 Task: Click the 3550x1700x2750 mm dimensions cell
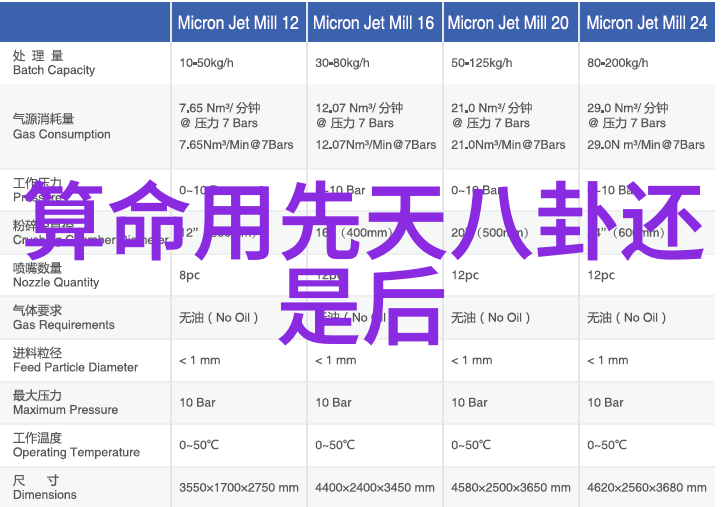tap(239, 487)
